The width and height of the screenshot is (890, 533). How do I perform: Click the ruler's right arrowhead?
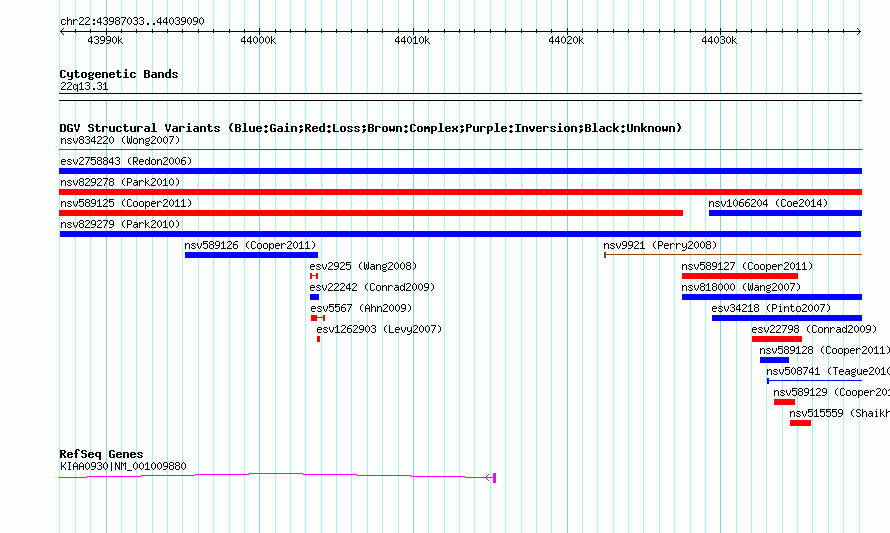[x=859, y=32]
